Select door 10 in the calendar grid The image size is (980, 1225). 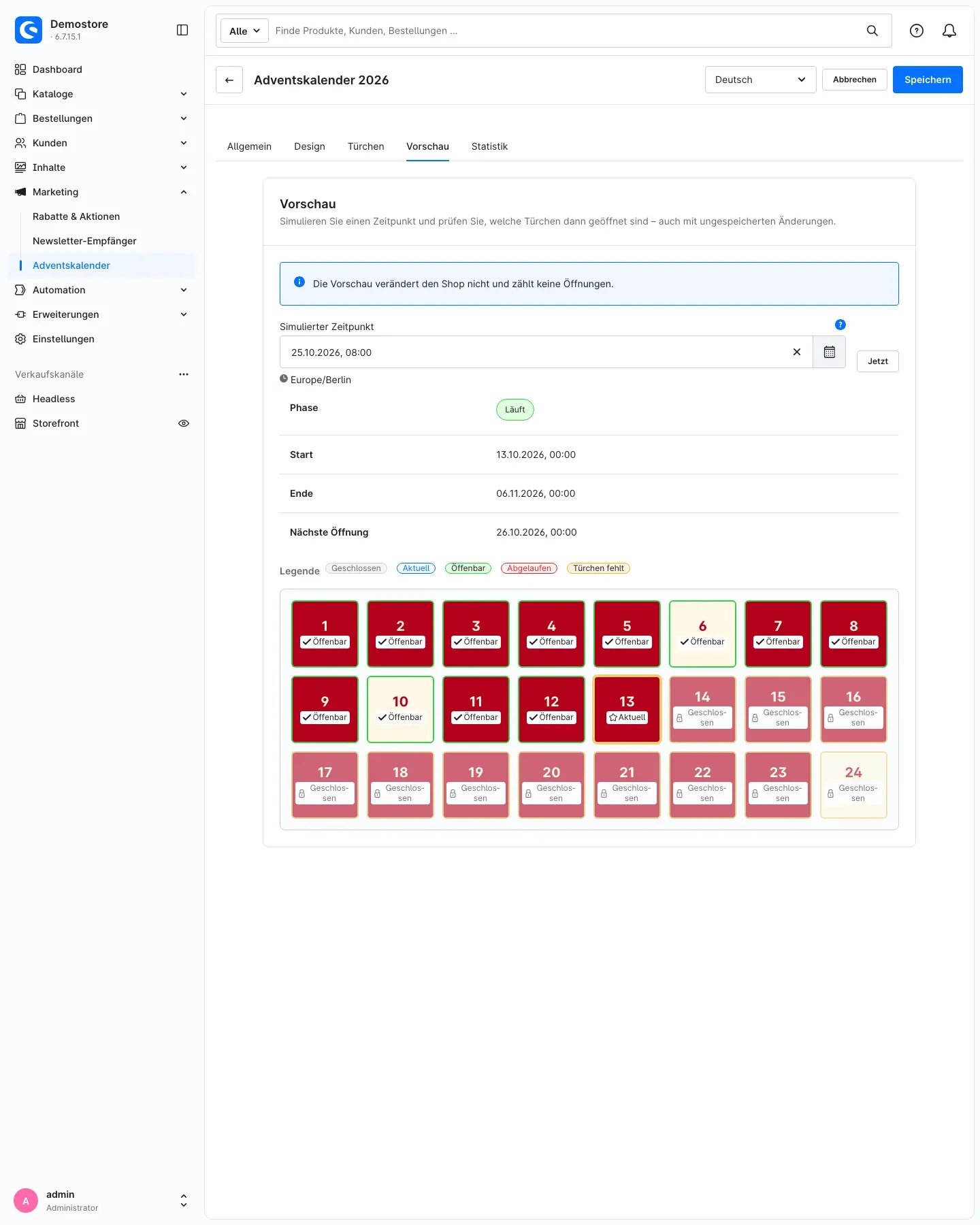pyautogui.click(x=400, y=709)
